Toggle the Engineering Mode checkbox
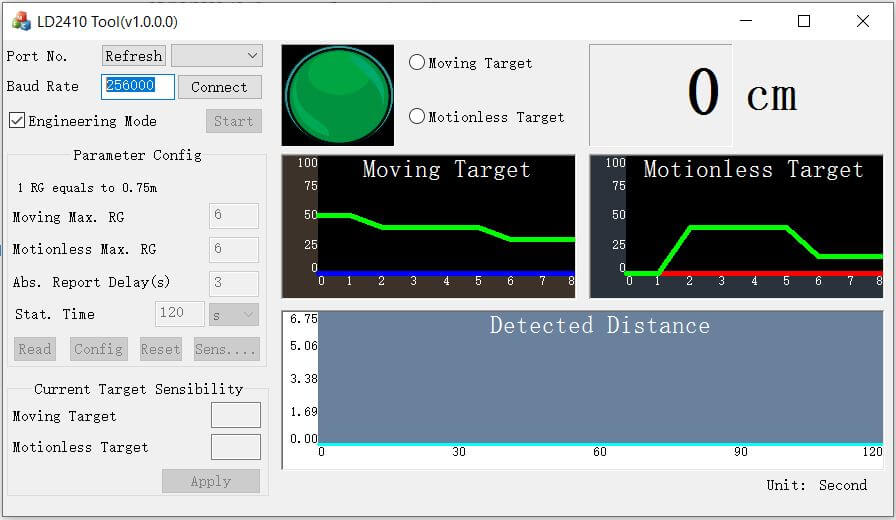896x520 pixels. [17, 121]
